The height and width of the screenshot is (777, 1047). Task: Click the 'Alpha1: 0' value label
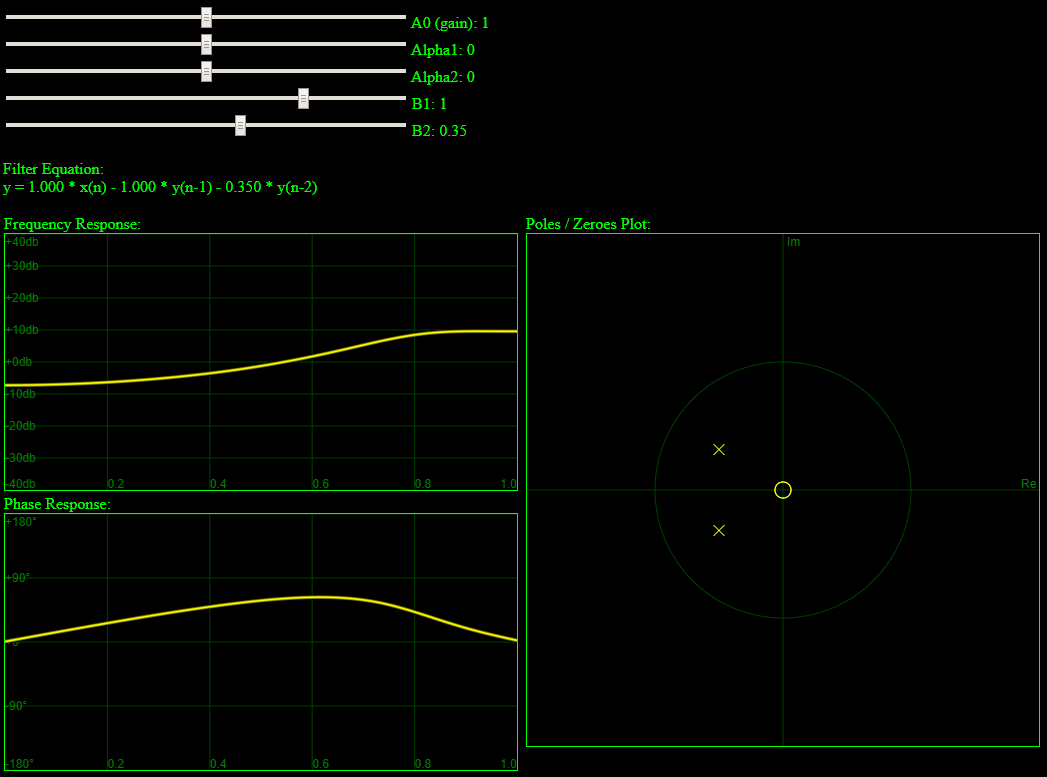[x=442, y=50]
